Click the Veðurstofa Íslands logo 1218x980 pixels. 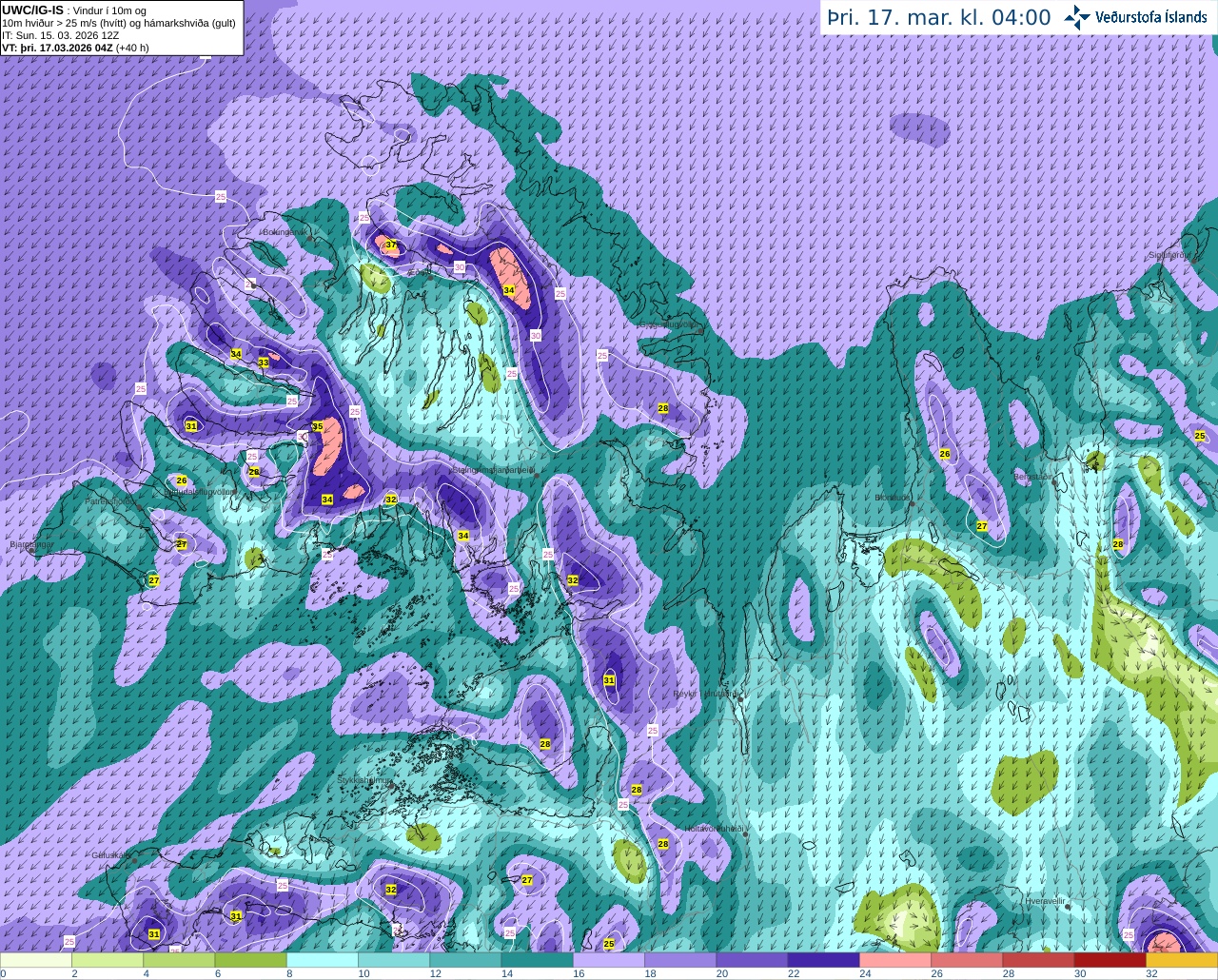point(1135,17)
